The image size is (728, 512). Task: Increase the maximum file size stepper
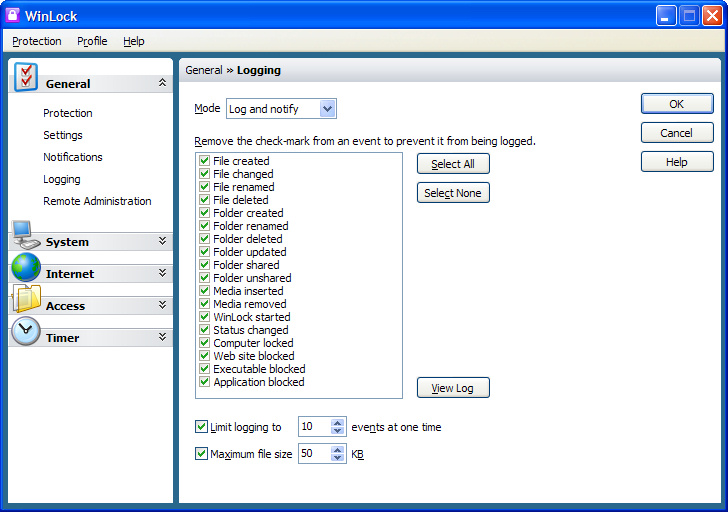[x=338, y=449]
